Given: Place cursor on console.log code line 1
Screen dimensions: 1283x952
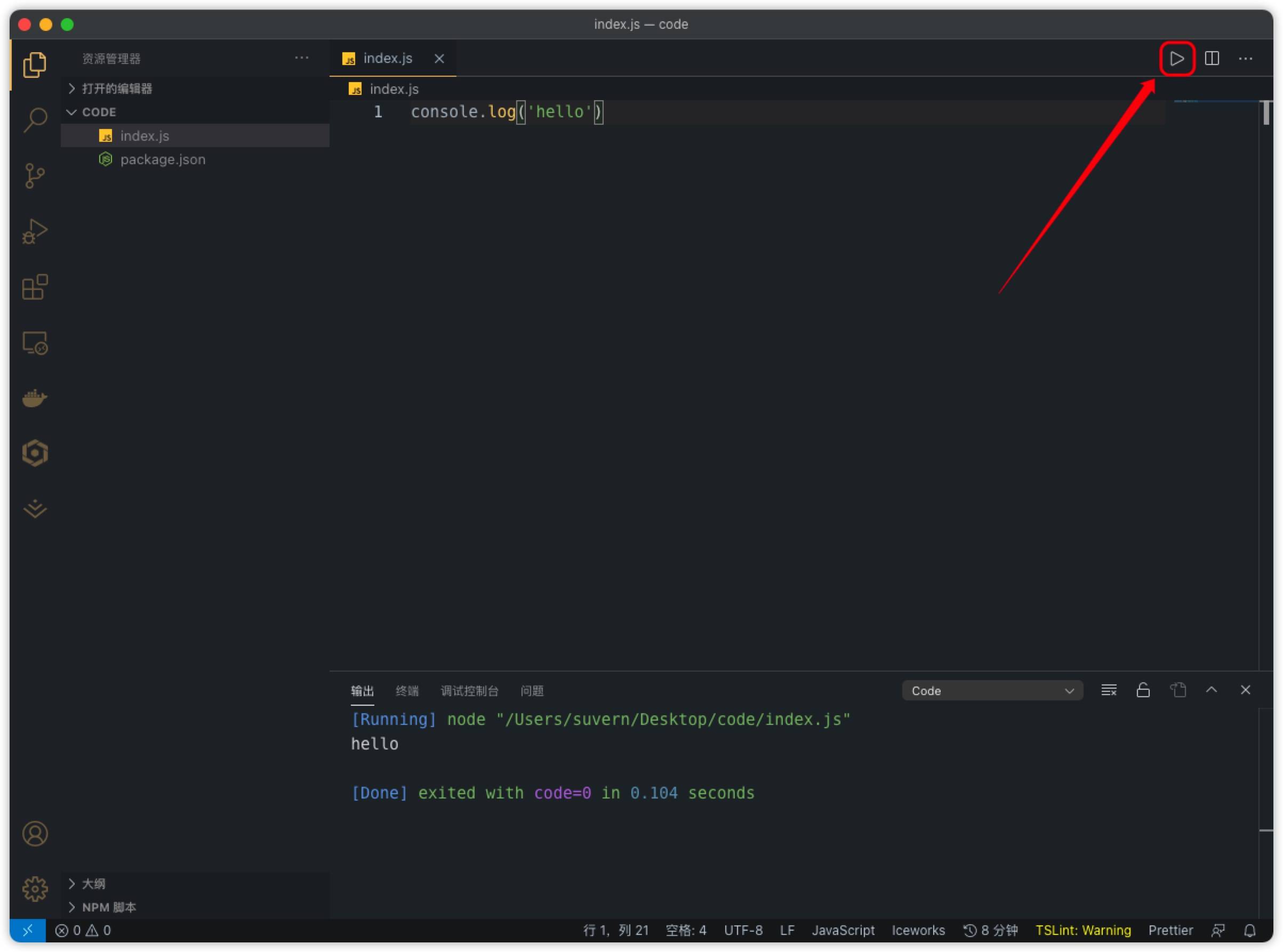Looking at the screenshot, I should tap(506, 112).
